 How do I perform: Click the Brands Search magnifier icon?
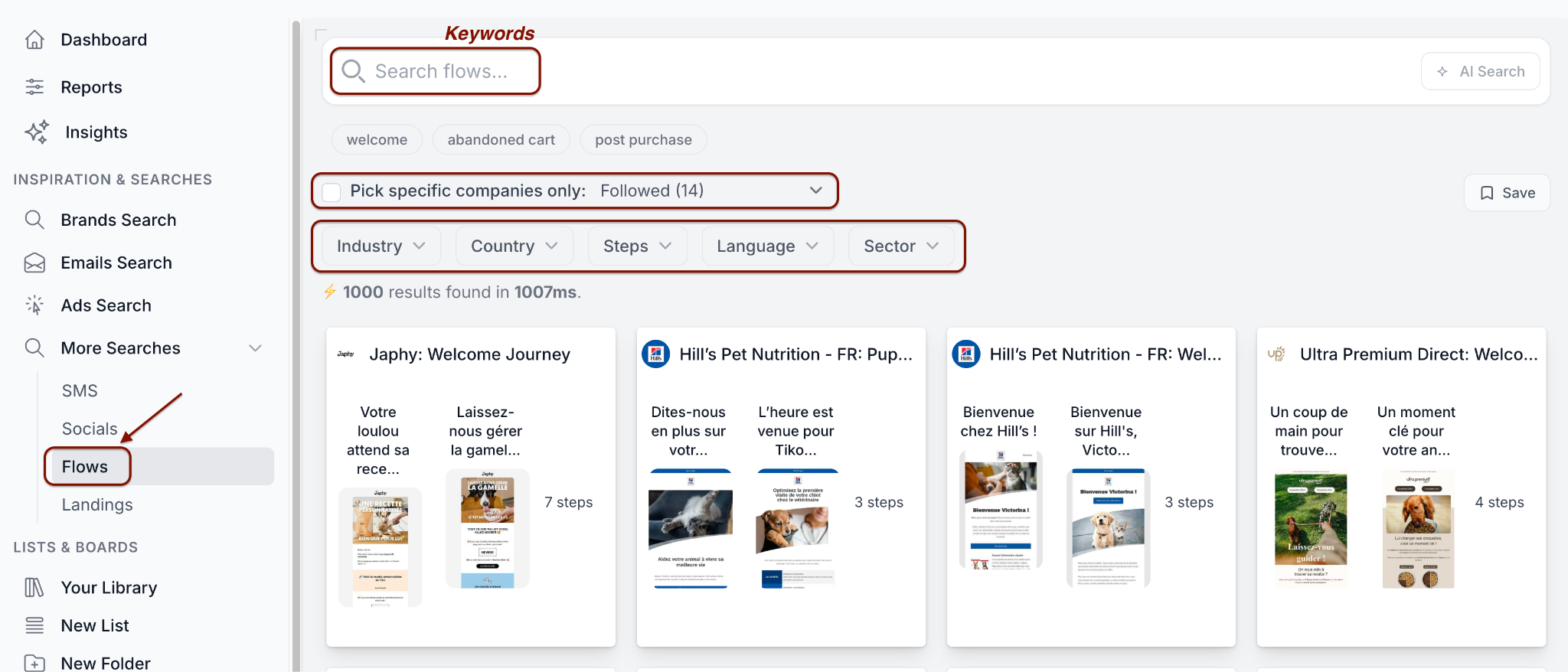click(34, 220)
